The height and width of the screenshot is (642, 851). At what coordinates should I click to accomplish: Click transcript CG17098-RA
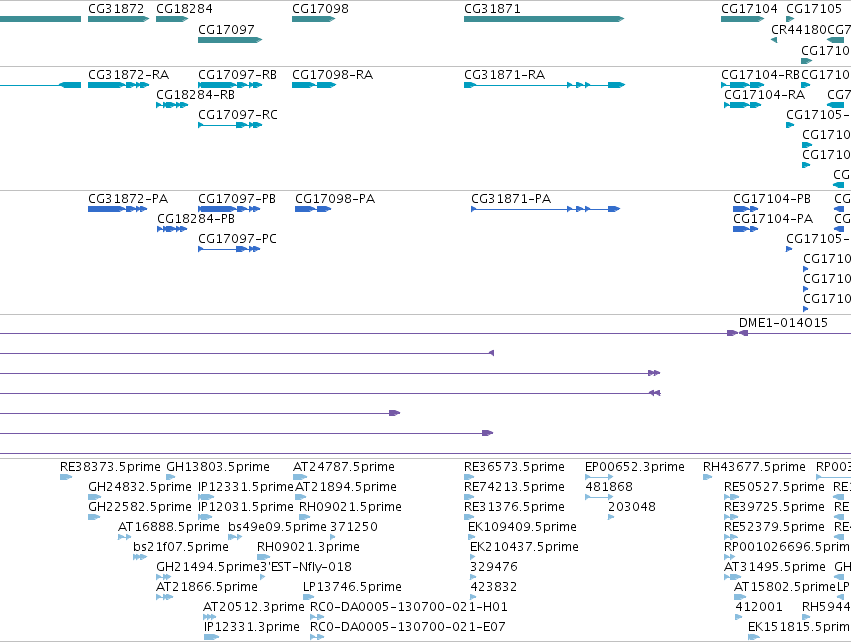[314, 85]
